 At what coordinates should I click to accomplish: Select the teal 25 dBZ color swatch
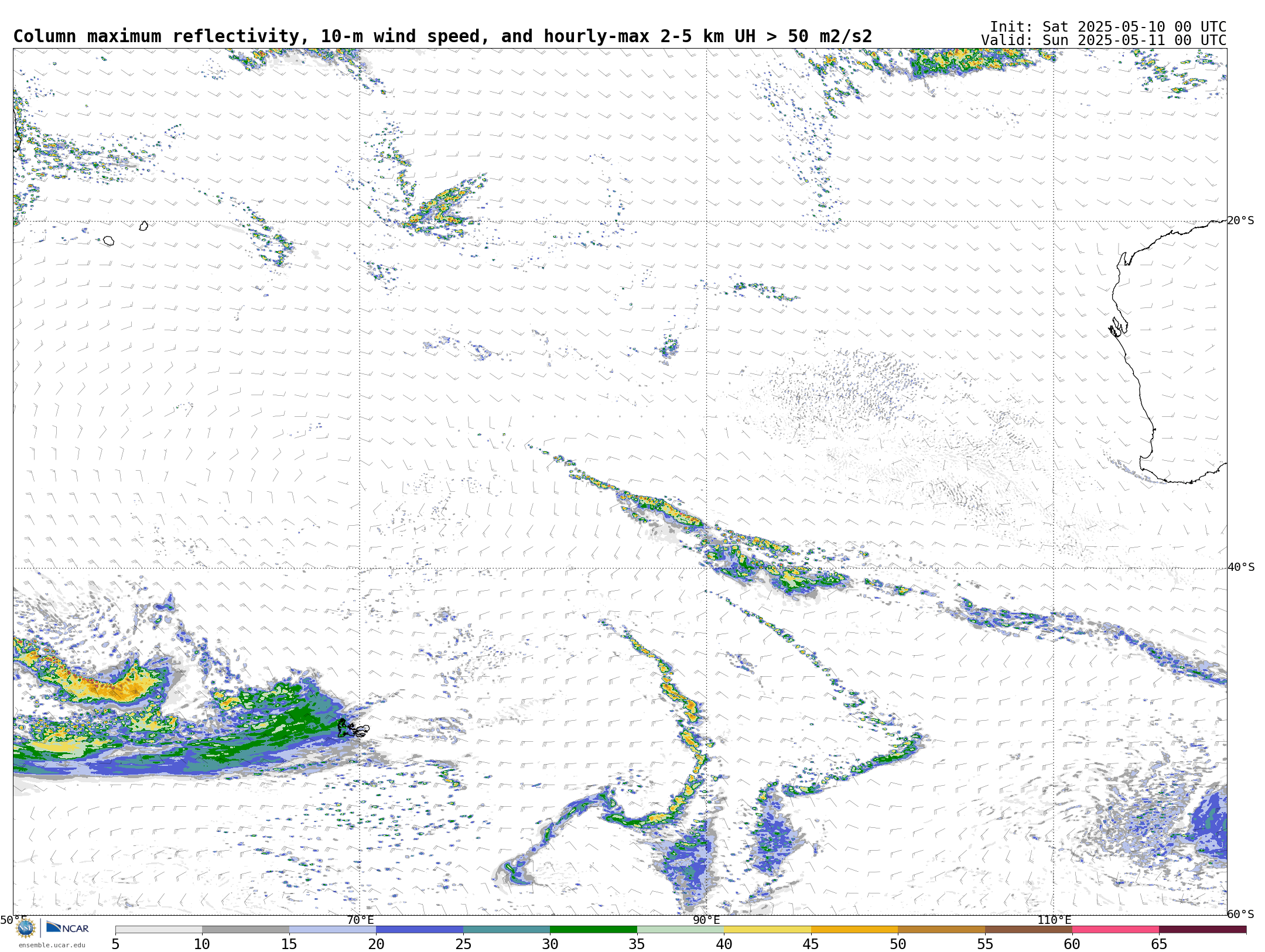pyautogui.click(x=507, y=930)
